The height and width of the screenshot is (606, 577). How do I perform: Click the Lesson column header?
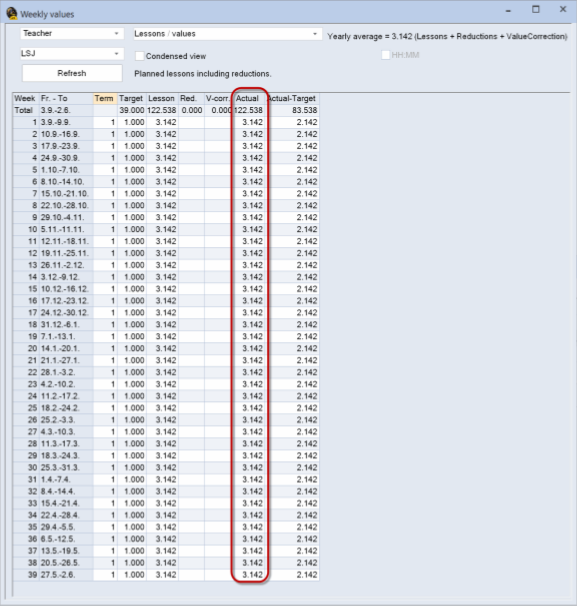(162, 99)
